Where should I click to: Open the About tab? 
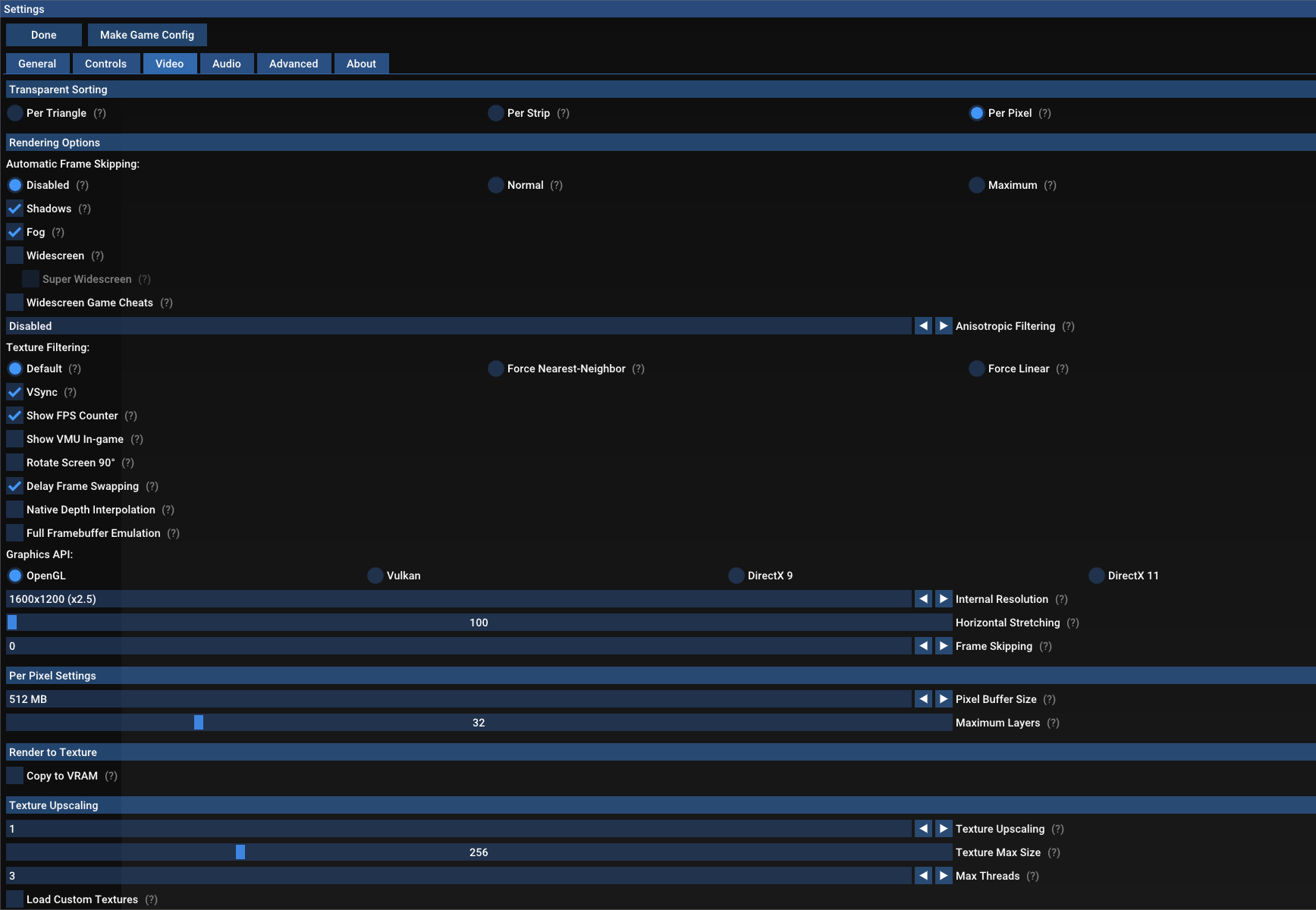[x=361, y=64]
